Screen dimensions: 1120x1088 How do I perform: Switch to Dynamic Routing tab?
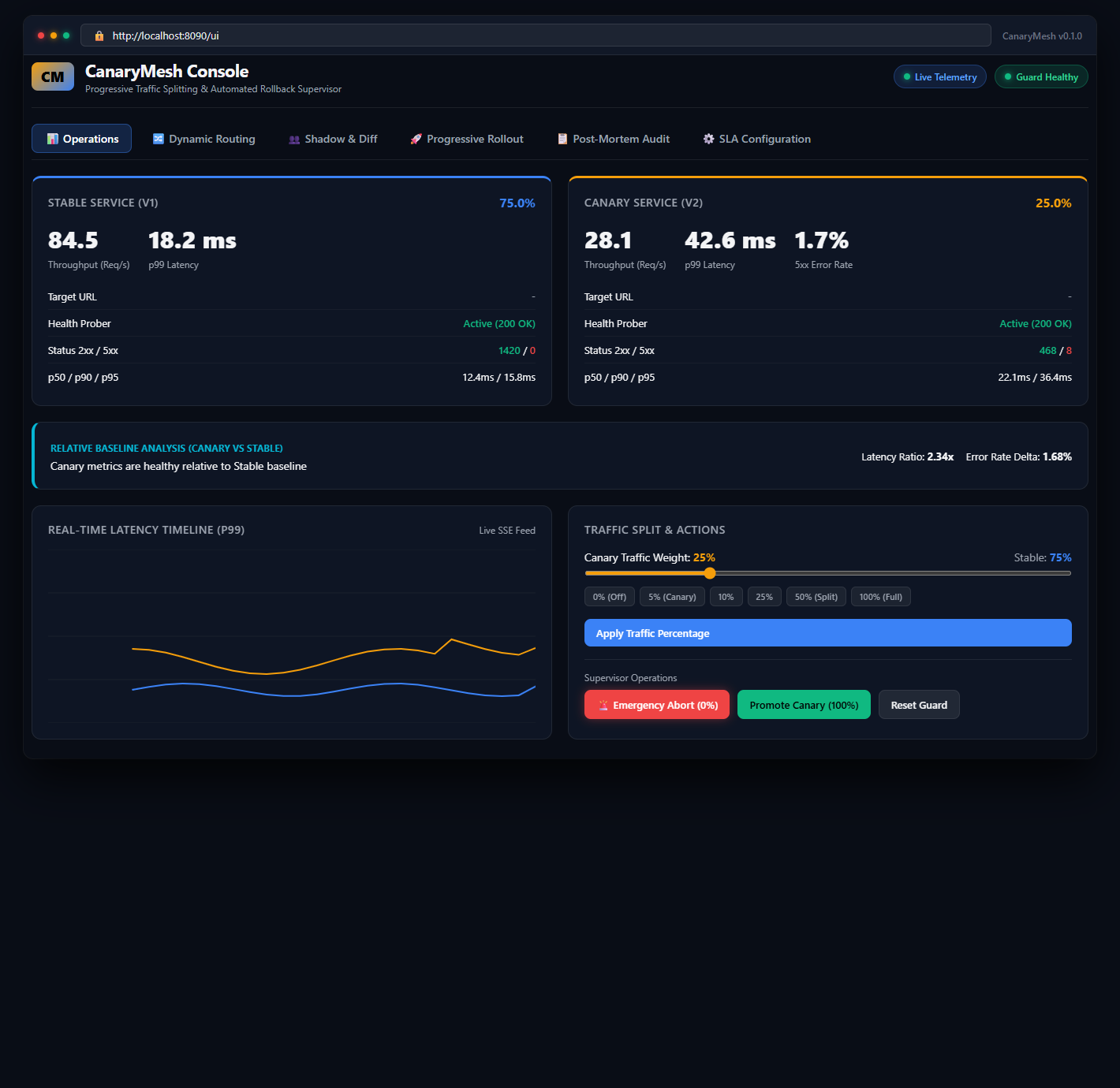coord(204,139)
